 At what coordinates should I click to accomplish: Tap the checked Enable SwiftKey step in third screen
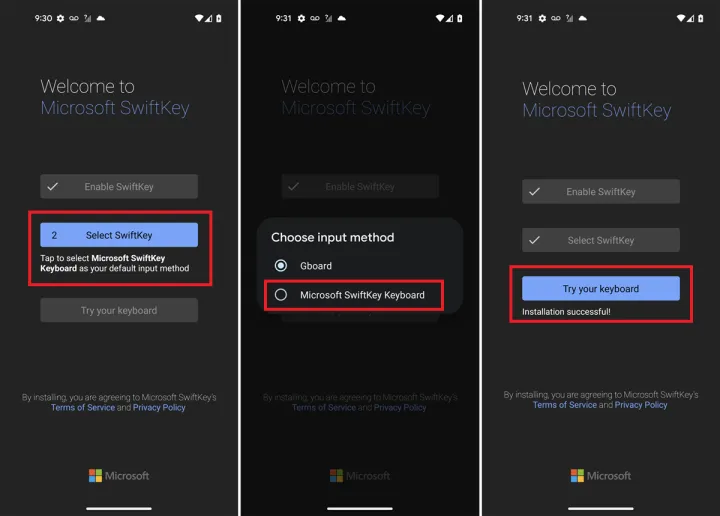[x=601, y=191]
